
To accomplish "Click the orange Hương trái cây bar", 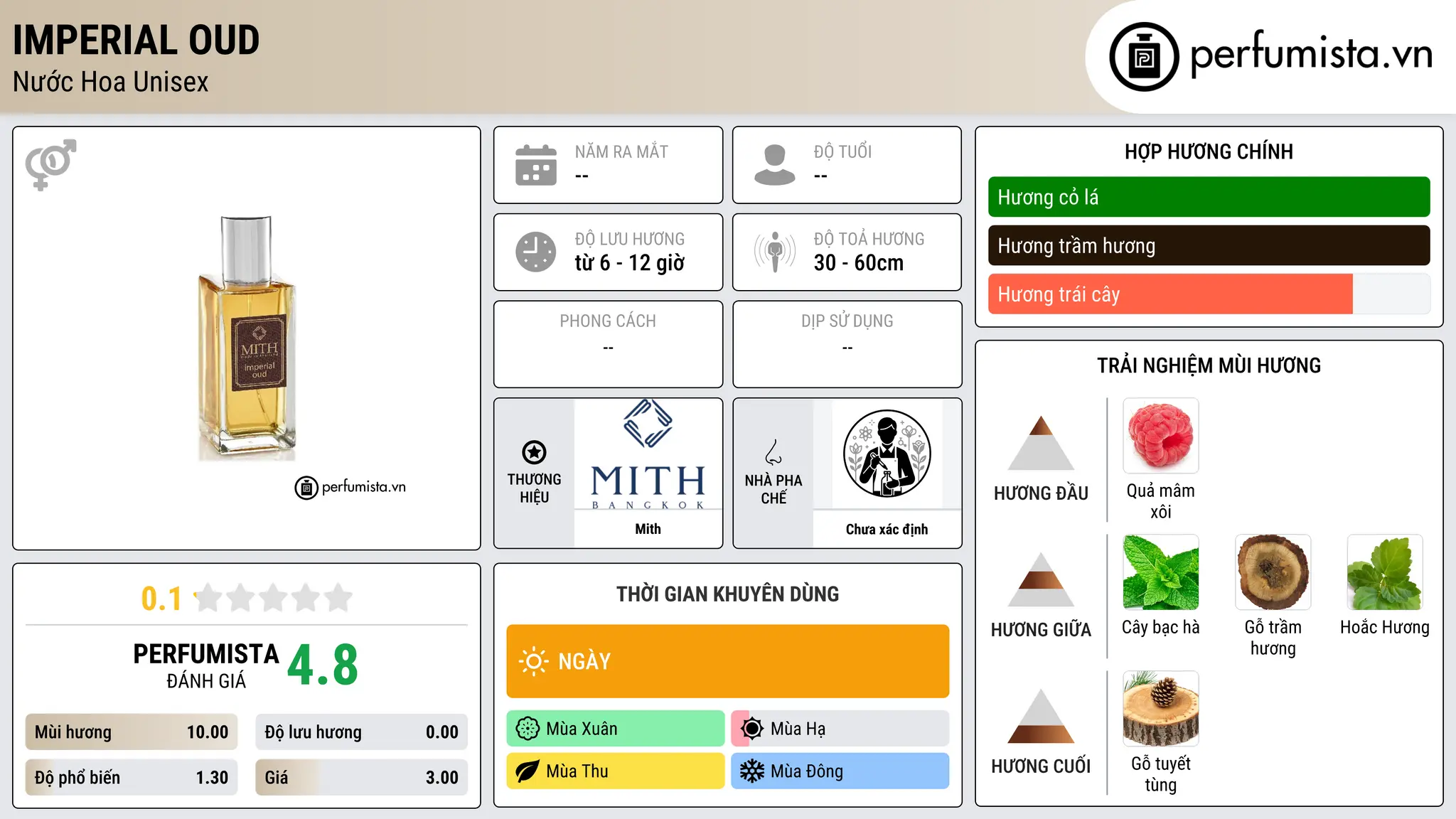I will (x=1209, y=294).
